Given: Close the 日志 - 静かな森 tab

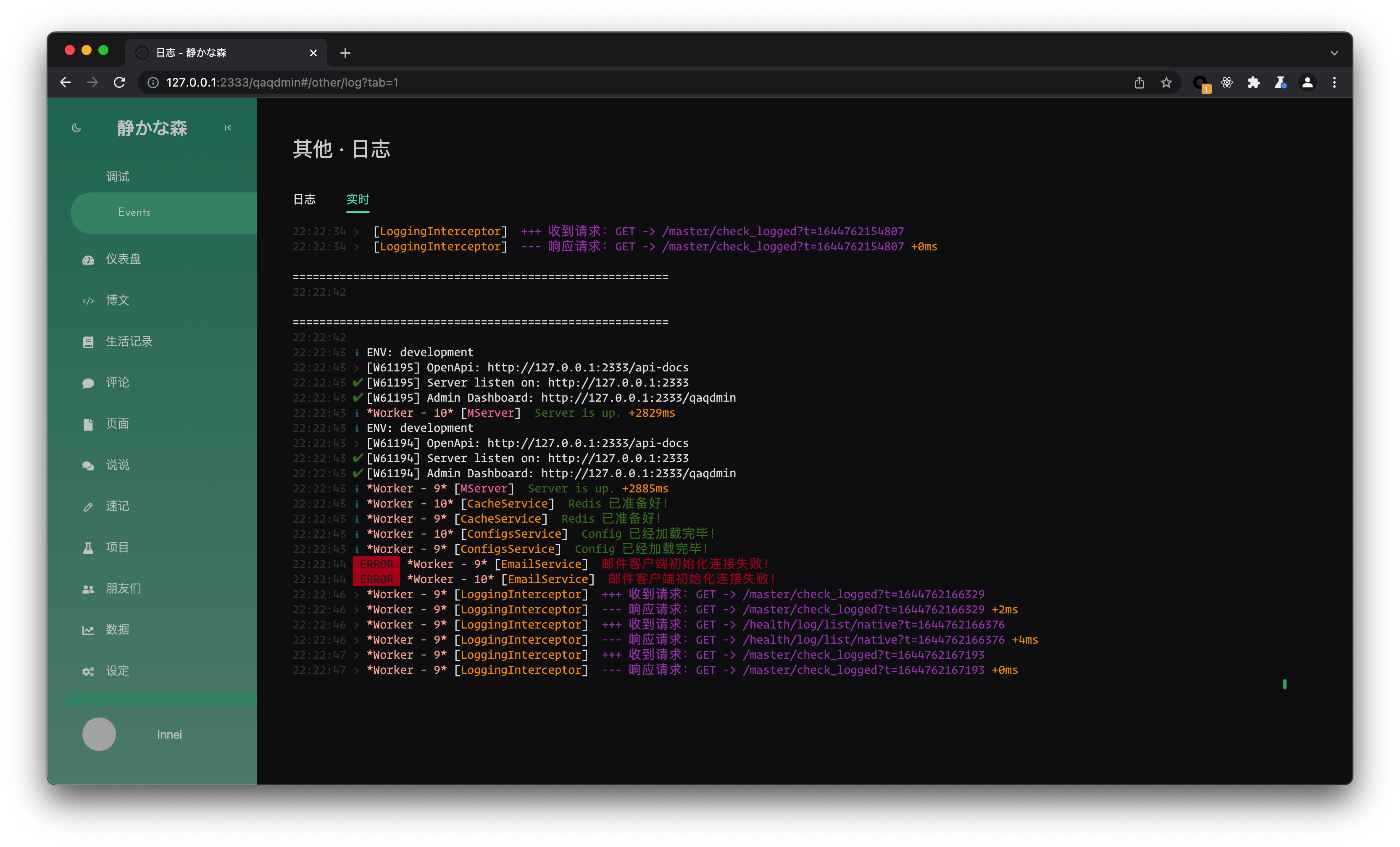Looking at the screenshot, I should 313,53.
